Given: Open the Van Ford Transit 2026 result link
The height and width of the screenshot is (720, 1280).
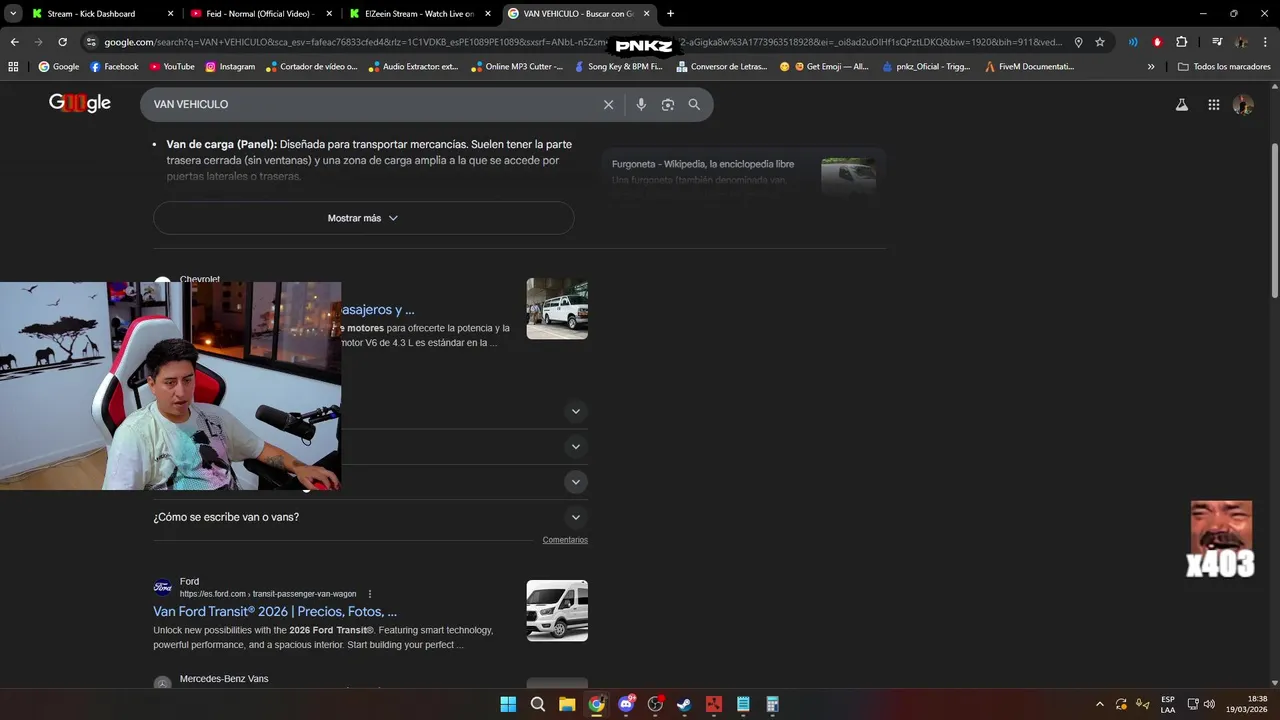Looking at the screenshot, I should coord(275,611).
